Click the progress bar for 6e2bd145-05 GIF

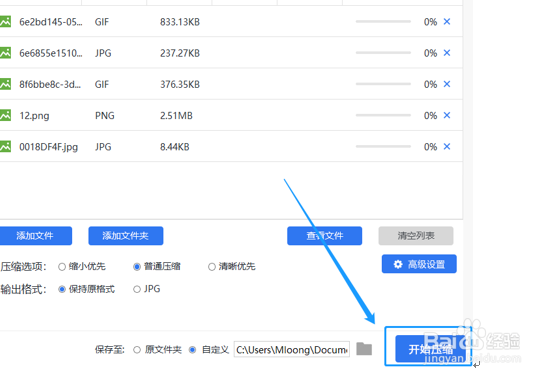(x=383, y=22)
